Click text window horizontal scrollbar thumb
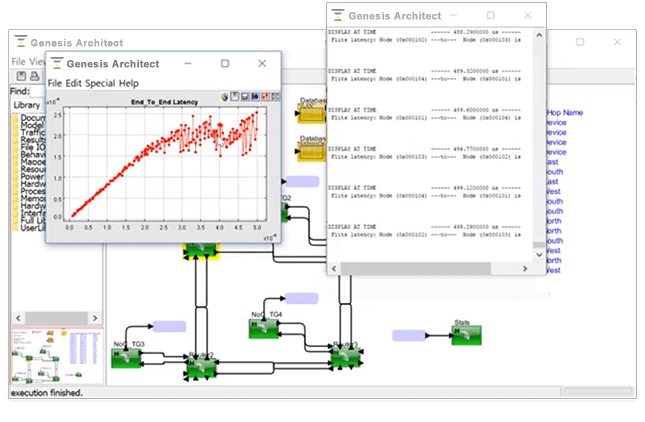This screenshot has width=645, height=422. (x=415, y=269)
